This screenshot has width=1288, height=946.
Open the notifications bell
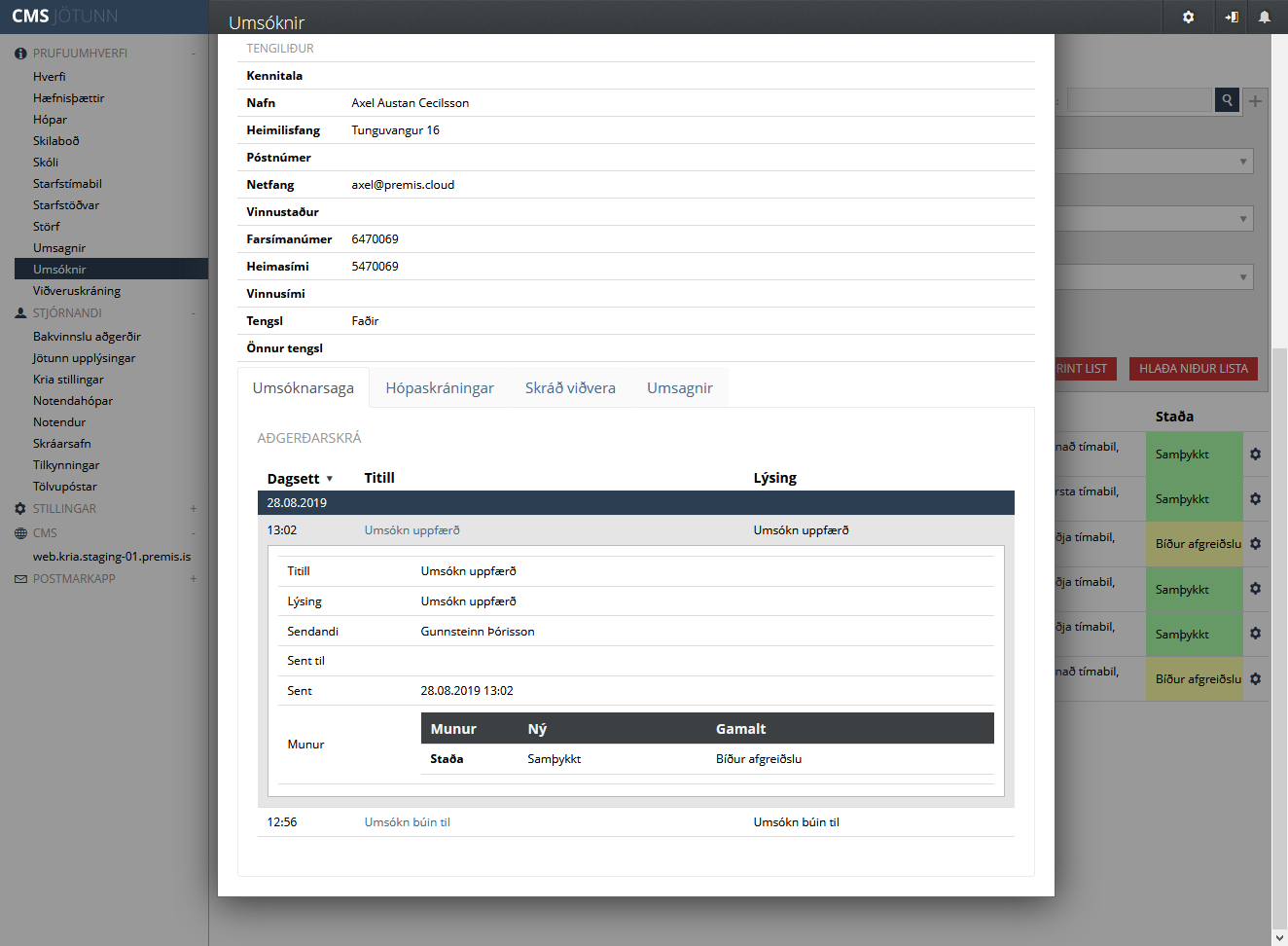[1264, 18]
